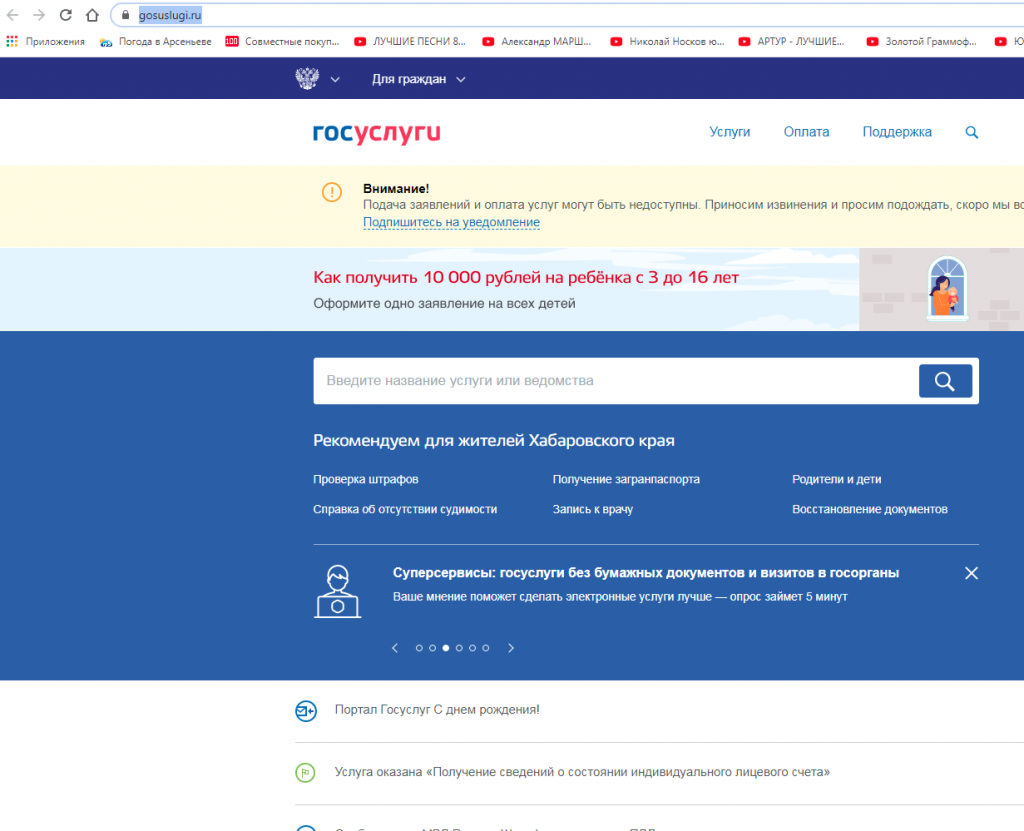Open the Услуга оказана лицевого счета notification
Viewport: 1024px width, 831px height.
click(583, 772)
